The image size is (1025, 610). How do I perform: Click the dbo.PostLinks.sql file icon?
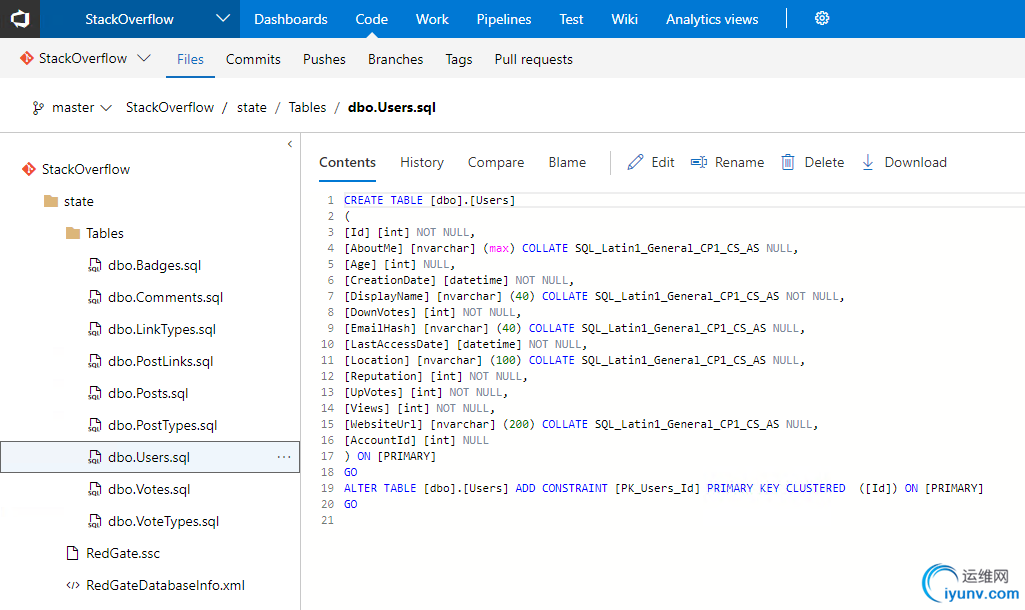(x=95, y=361)
